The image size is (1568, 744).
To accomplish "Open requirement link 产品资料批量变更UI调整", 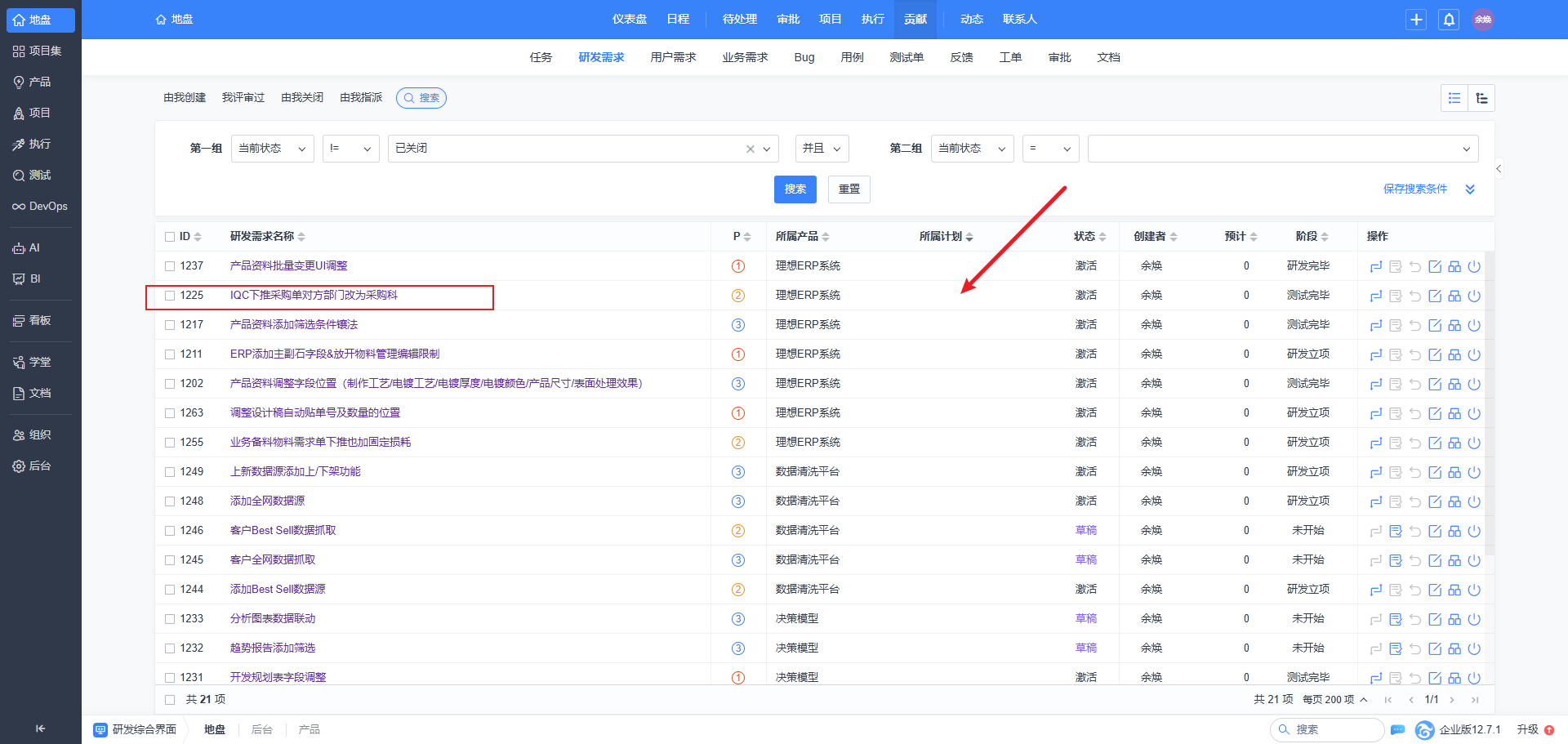I will (x=289, y=266).
